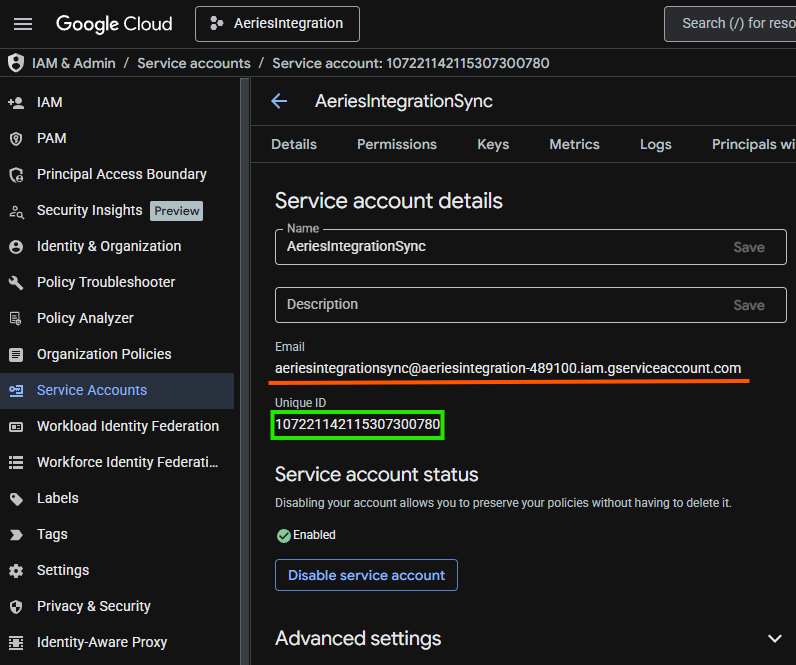Open Policy Troubleshooter
This screenshot has height=665, width=796.
click(x=106, y=283)
